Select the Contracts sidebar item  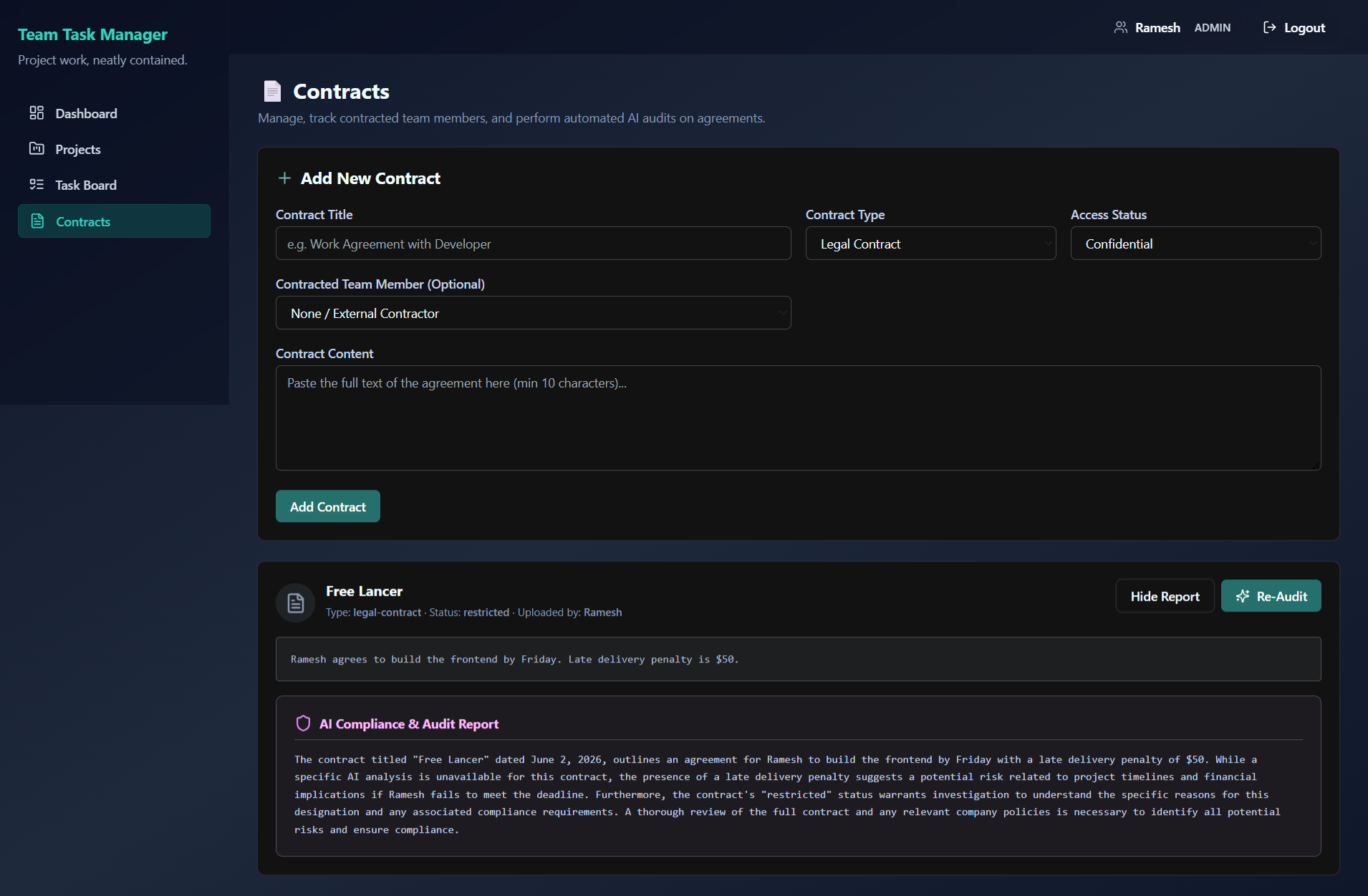(114, 221)
